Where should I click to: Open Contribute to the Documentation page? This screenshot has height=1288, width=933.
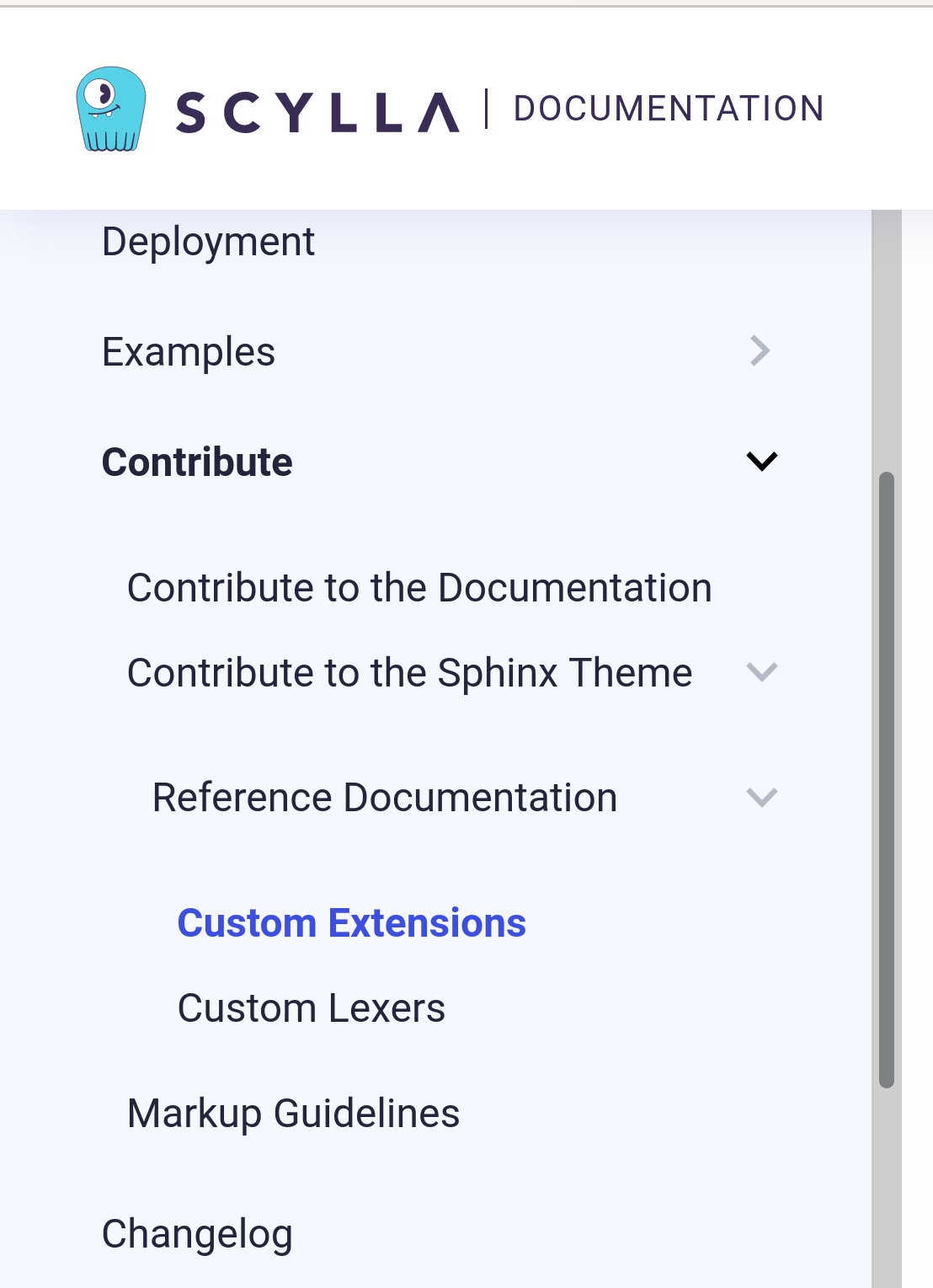[x=419, y=587]
